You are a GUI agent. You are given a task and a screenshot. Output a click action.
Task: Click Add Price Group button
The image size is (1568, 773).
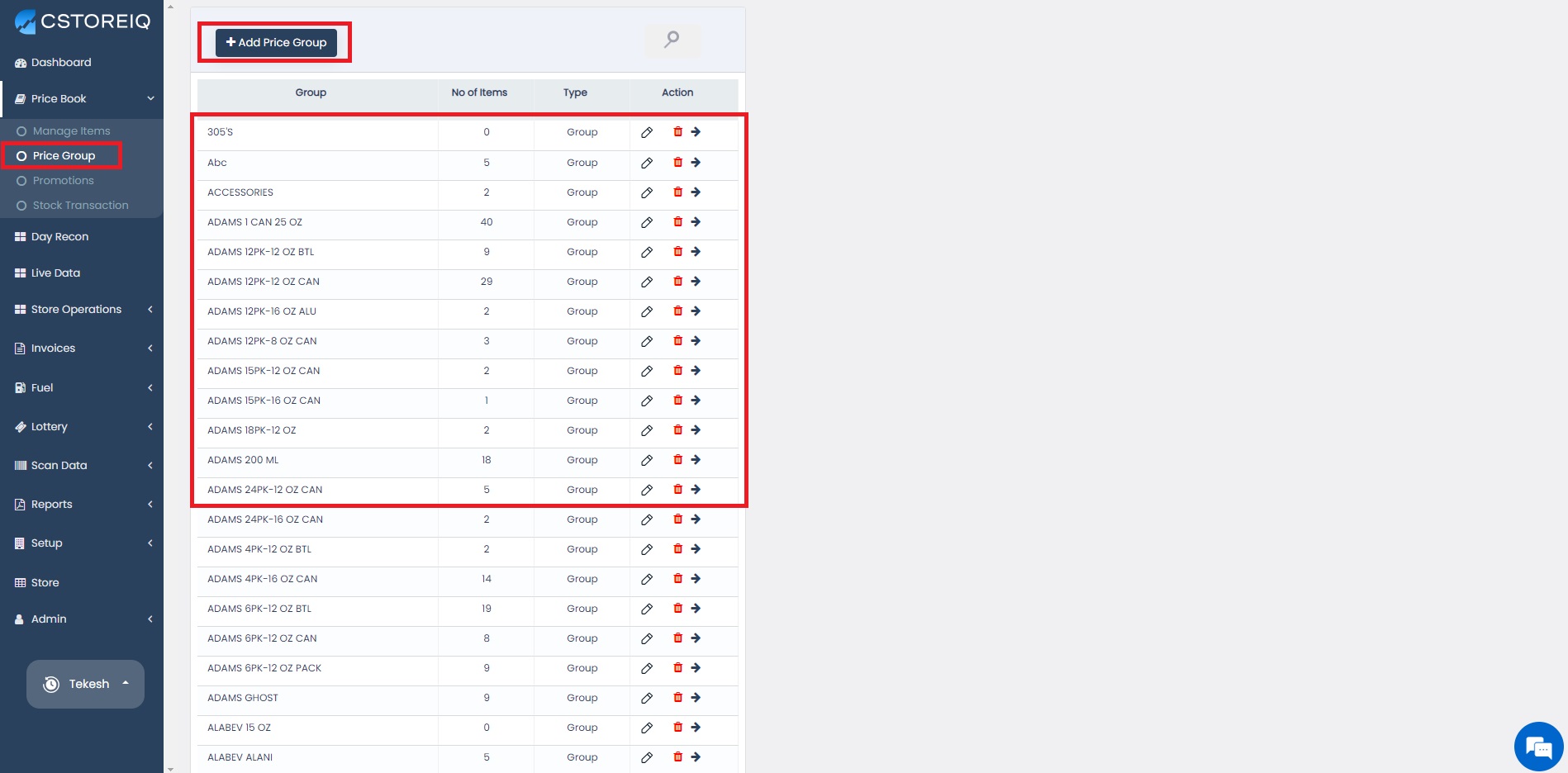pyautogui.click(x=276, y=42)
